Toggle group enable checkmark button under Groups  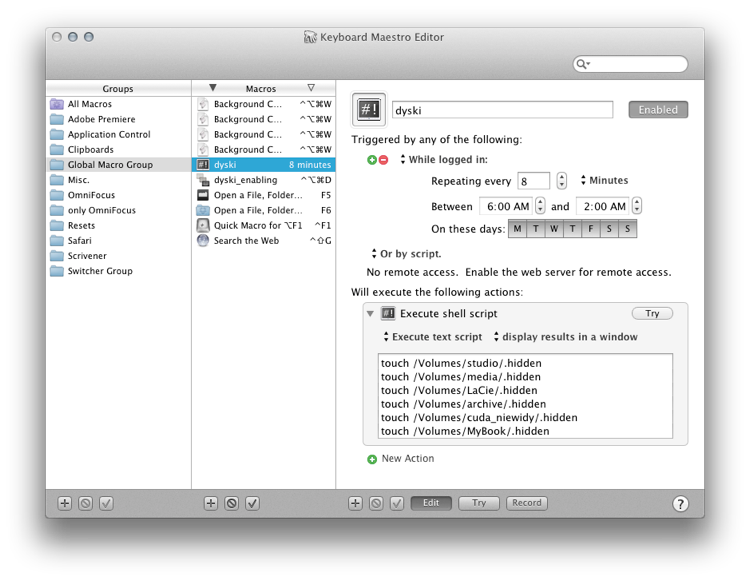(106, 503)
